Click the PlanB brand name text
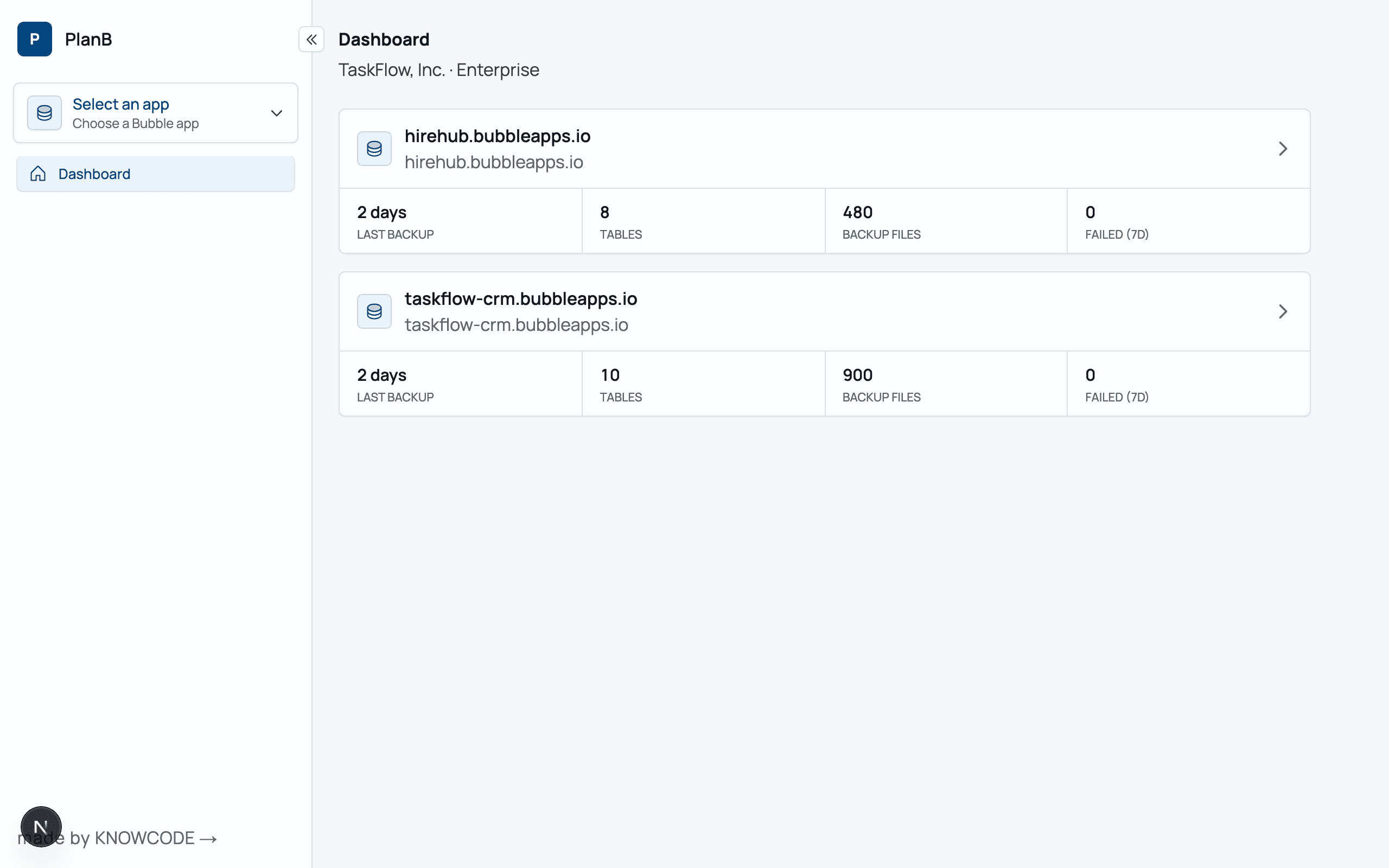This screenshot has height=868, width=1389. coord(88,39)
